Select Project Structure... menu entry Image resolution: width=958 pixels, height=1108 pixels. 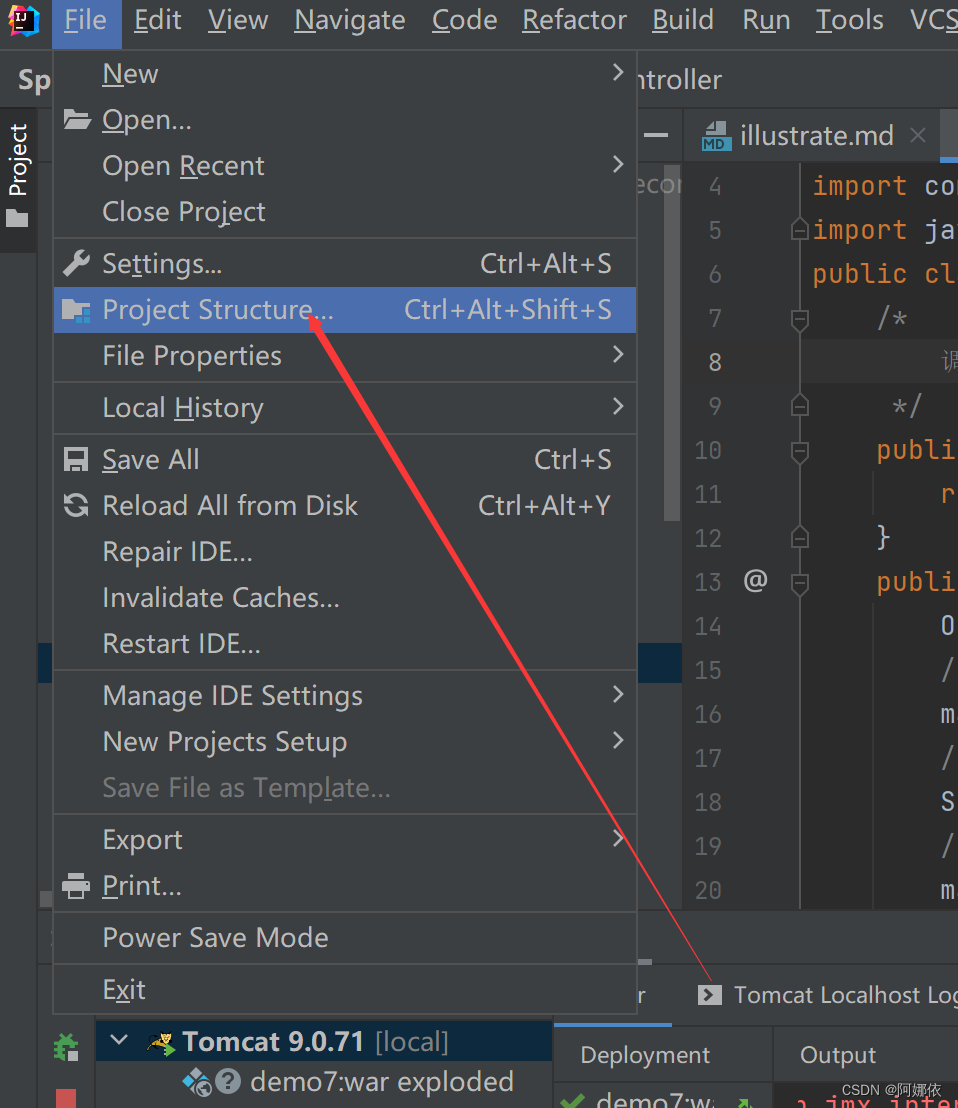345,310
